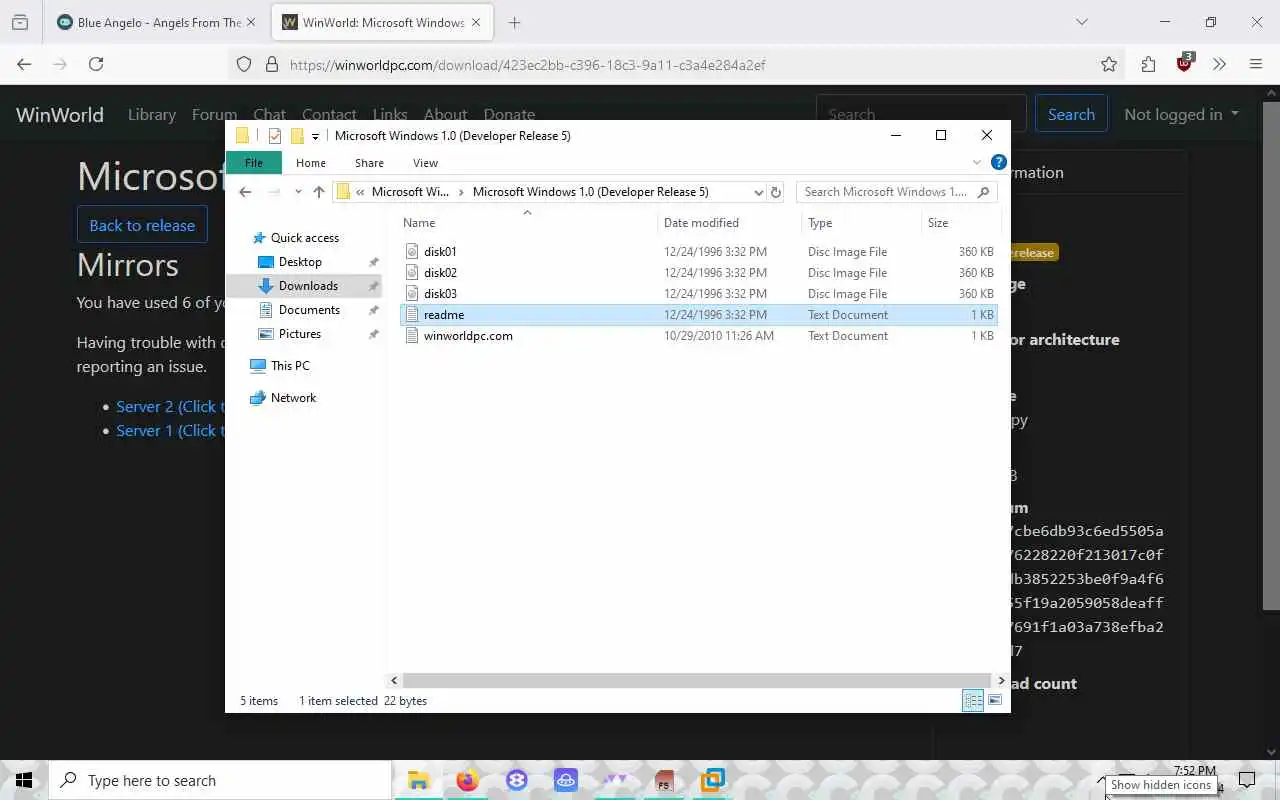Show previous locations double chevron in address bar
This screenshot has height=800, width=1280.
[x=360, y=192]
